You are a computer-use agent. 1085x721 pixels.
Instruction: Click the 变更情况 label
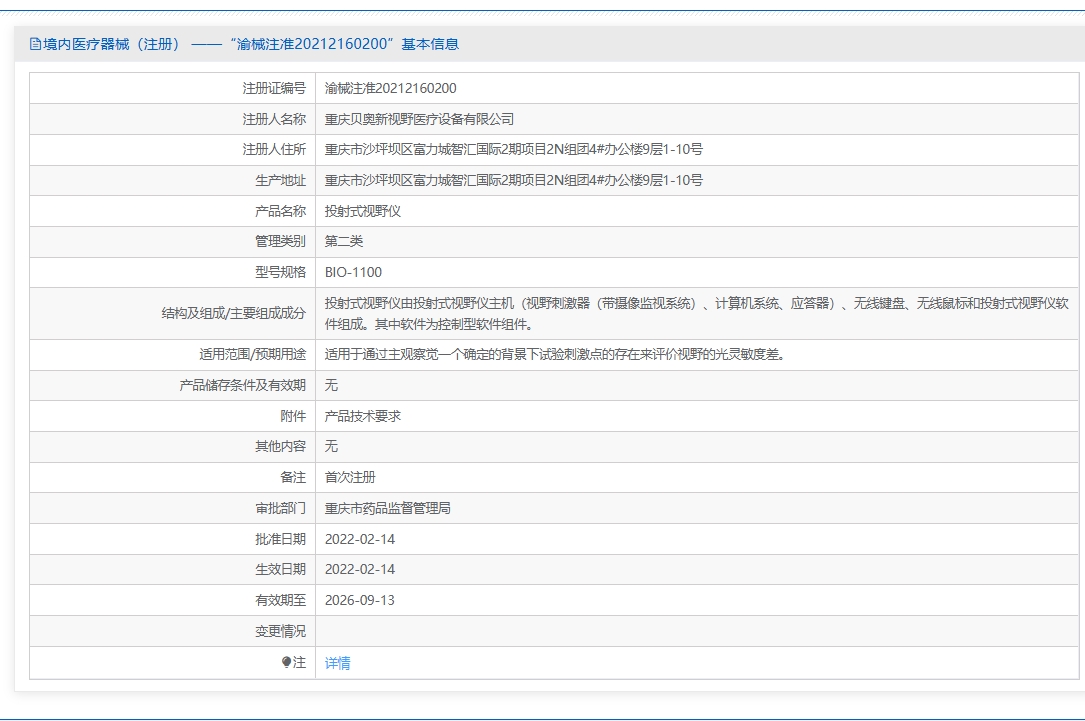point(280,632)
